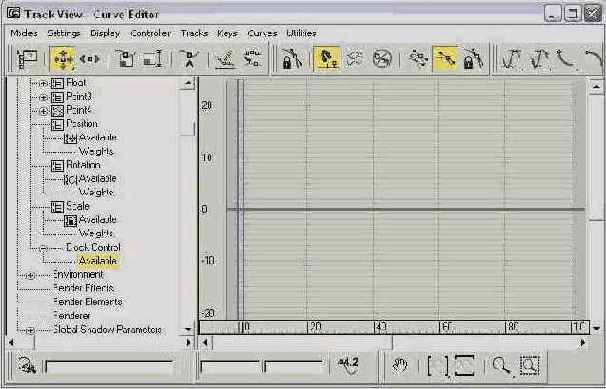The image size is (606, 389).
Task: Open the Display menu
Action: click(105, 33)
